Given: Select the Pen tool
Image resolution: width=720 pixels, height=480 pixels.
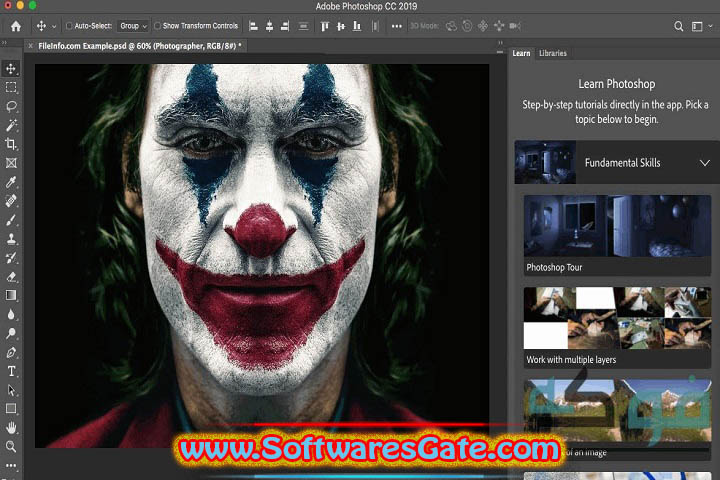Looking at the screenshot, I should coord(11,352).
